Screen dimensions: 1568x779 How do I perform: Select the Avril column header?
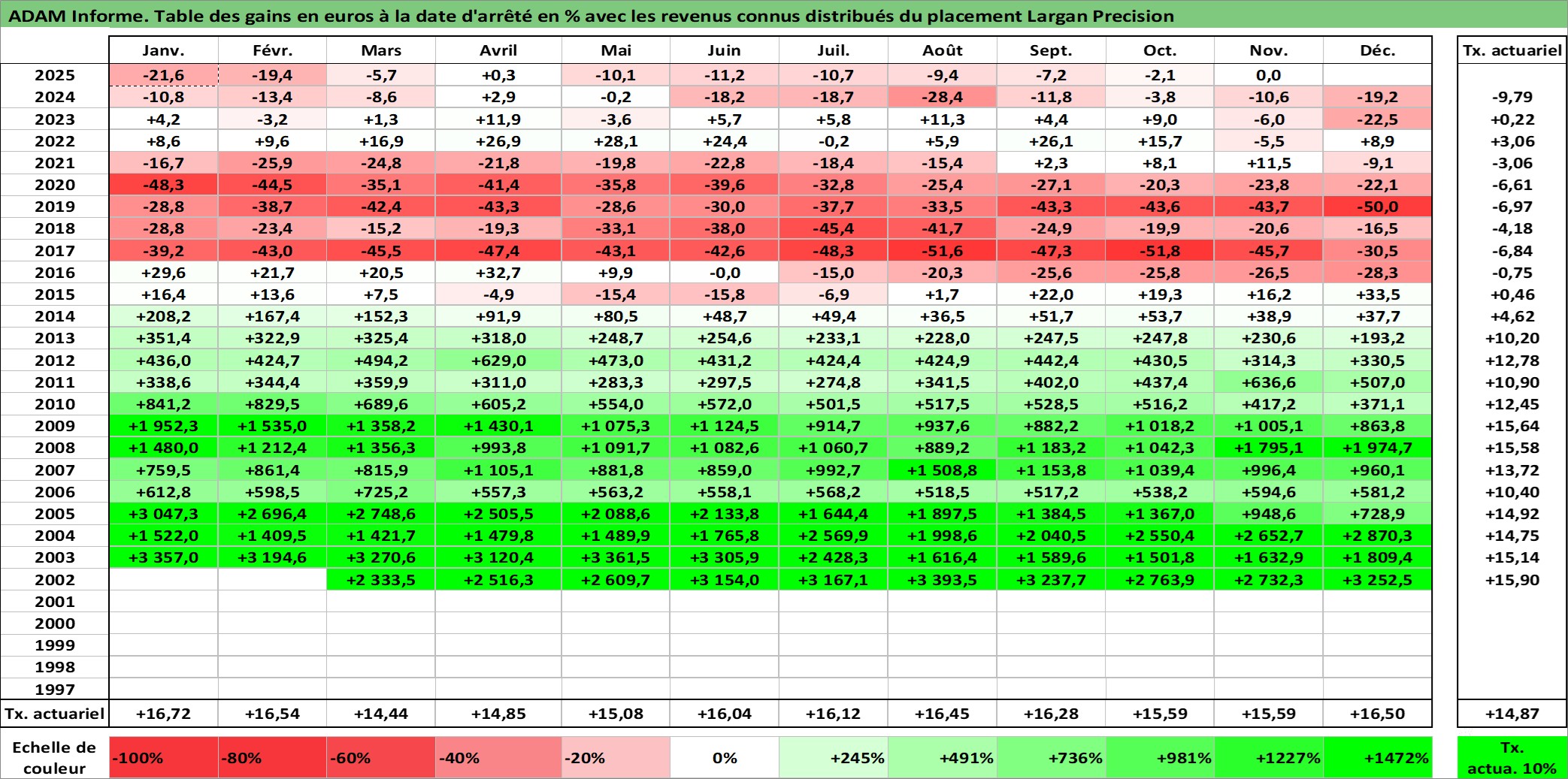tap(498, 50)
